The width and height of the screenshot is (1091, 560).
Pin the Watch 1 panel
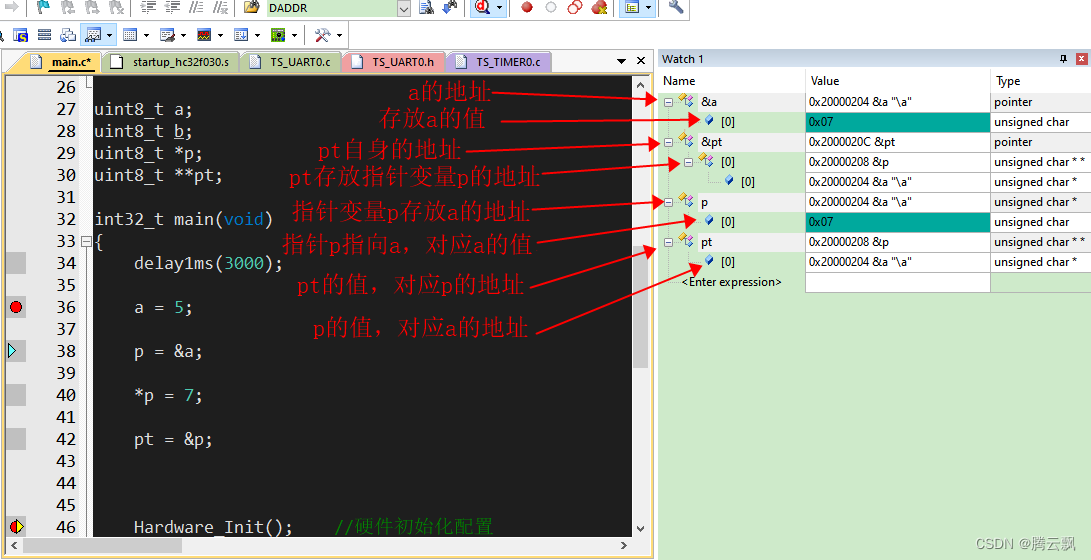tap(1063, 59)
